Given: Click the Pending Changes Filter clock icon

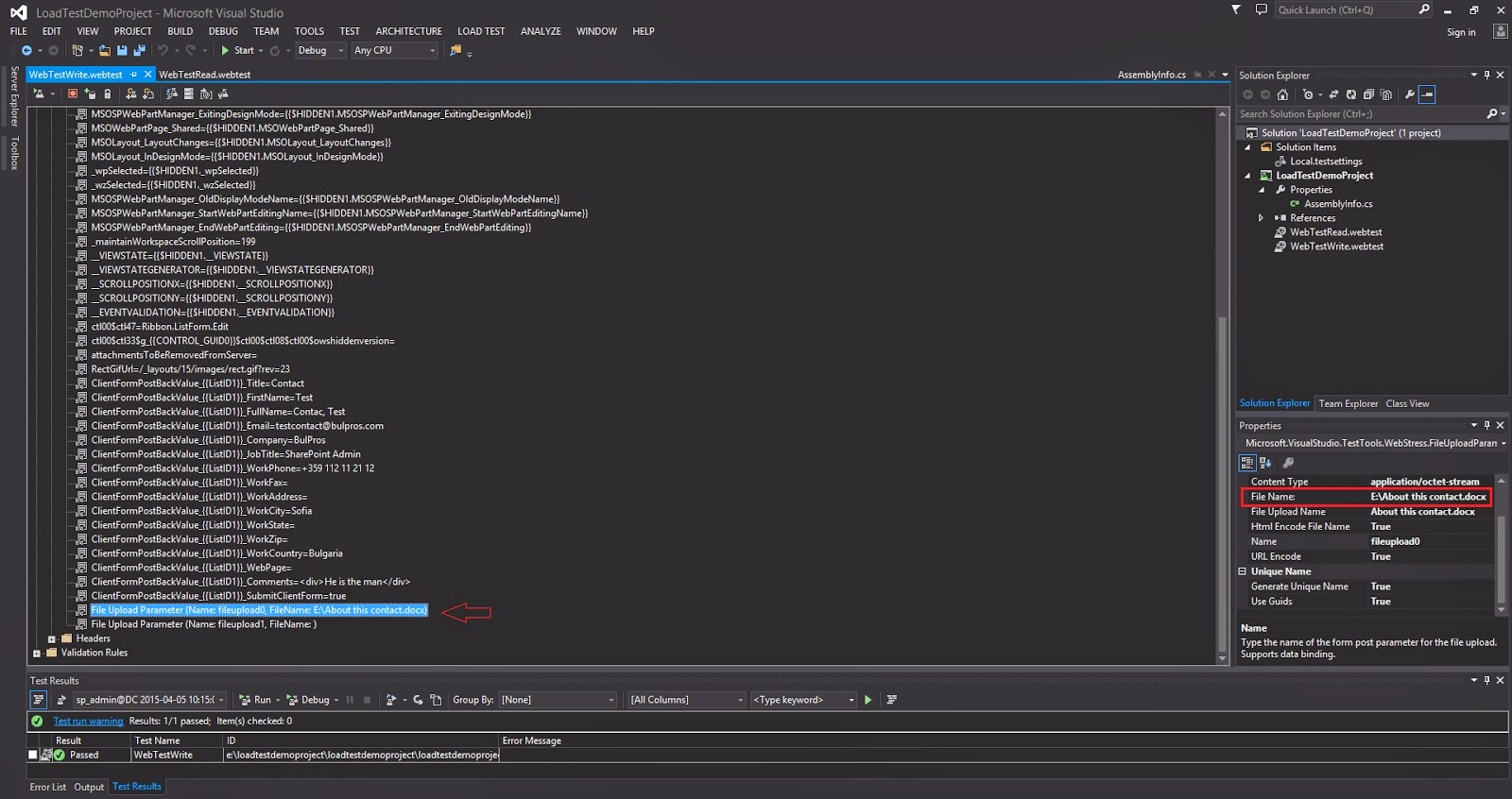Looking at the screenshot, I should click(x=1307, y=94).
